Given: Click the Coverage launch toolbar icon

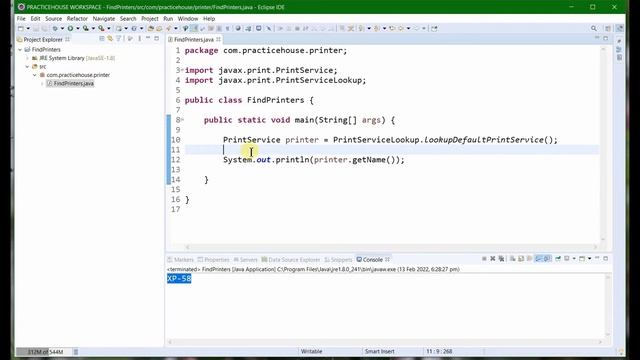Looking at the screenshot, I should pos(86,28).
